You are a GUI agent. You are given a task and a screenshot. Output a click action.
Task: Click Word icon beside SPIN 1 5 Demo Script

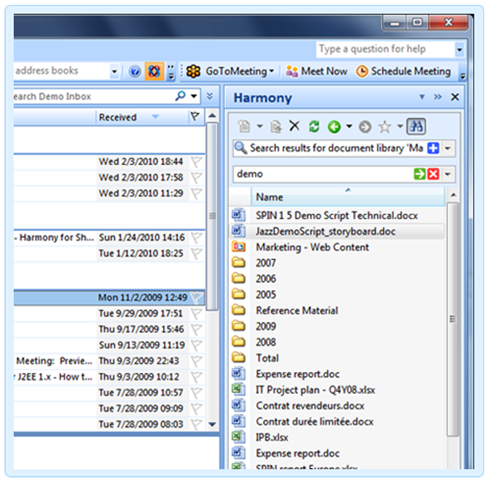(239, 215)
